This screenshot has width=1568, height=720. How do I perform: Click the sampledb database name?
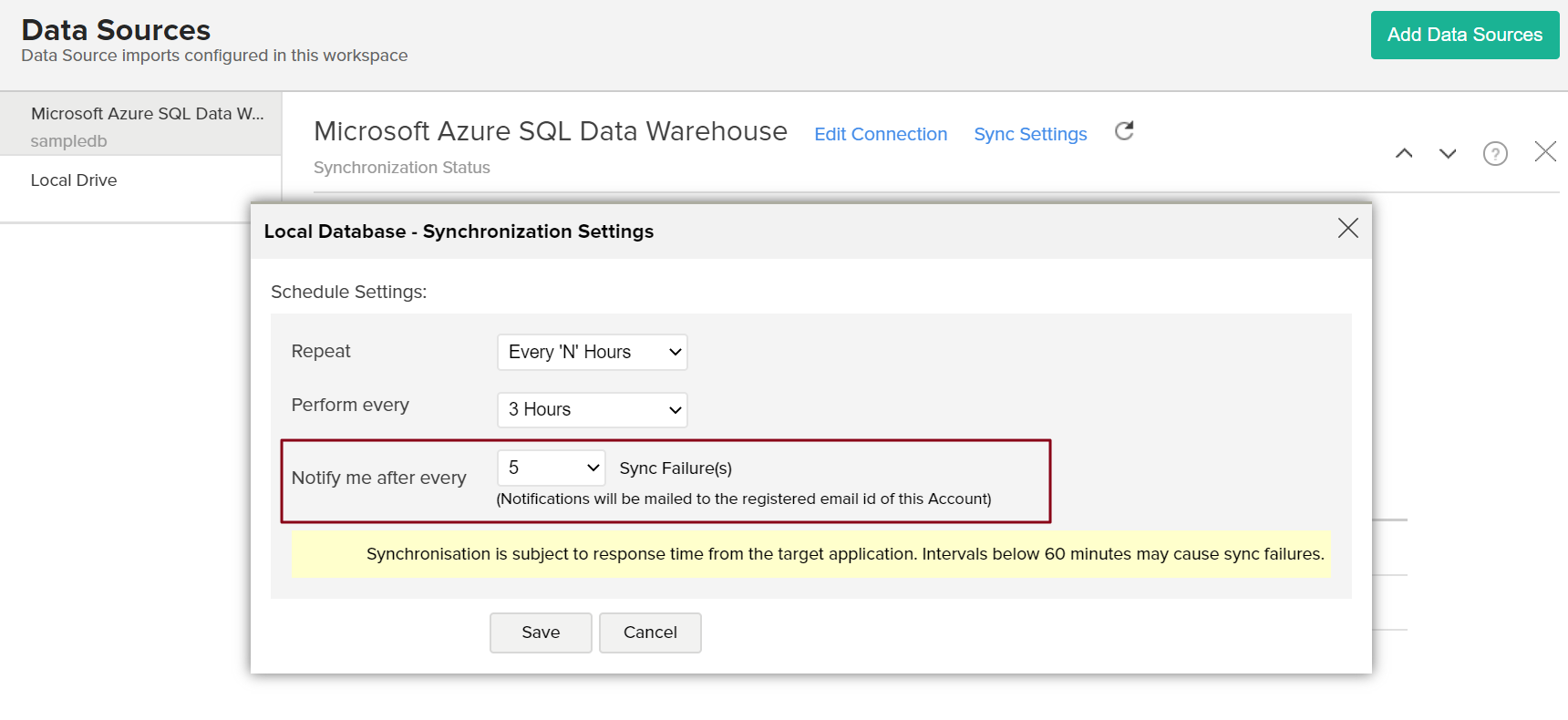[x=68, y=141]
